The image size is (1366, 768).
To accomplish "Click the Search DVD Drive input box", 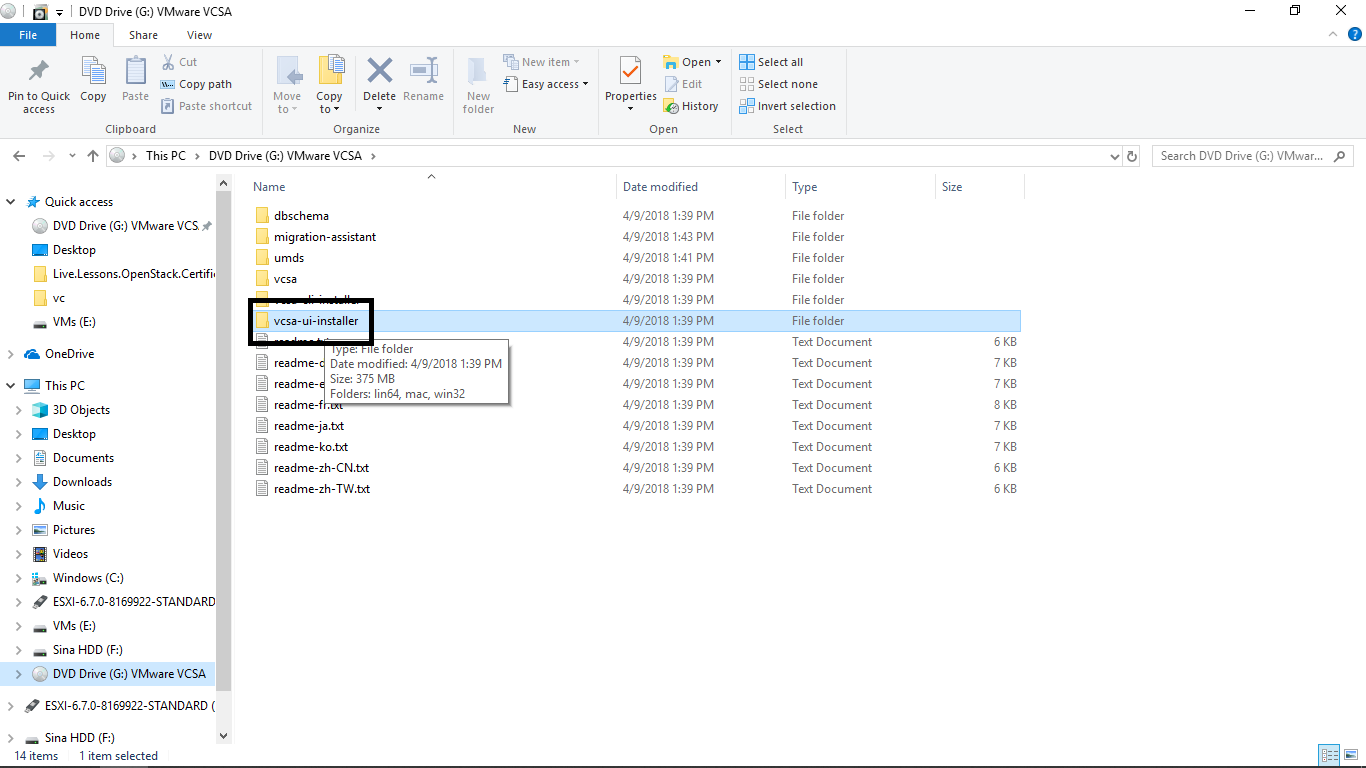I will pos(1243,156).
